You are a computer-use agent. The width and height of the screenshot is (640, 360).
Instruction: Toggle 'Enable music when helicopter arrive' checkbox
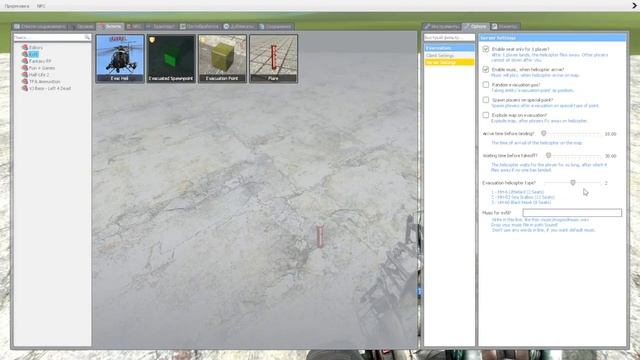pos(486,69)
